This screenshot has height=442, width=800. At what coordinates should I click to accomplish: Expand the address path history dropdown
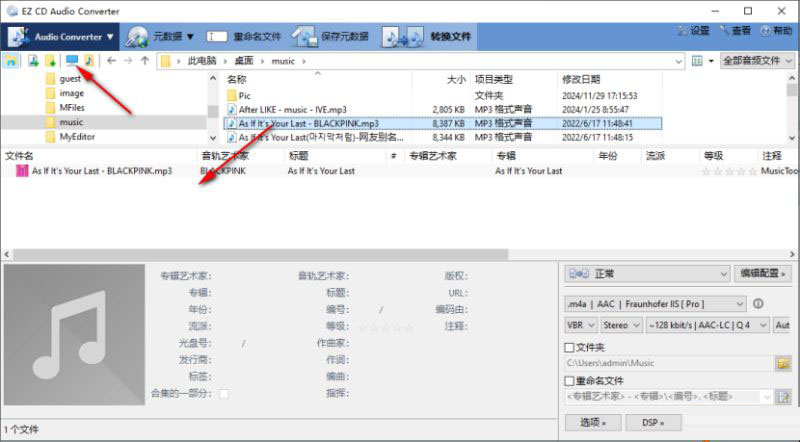coord(678,61)
